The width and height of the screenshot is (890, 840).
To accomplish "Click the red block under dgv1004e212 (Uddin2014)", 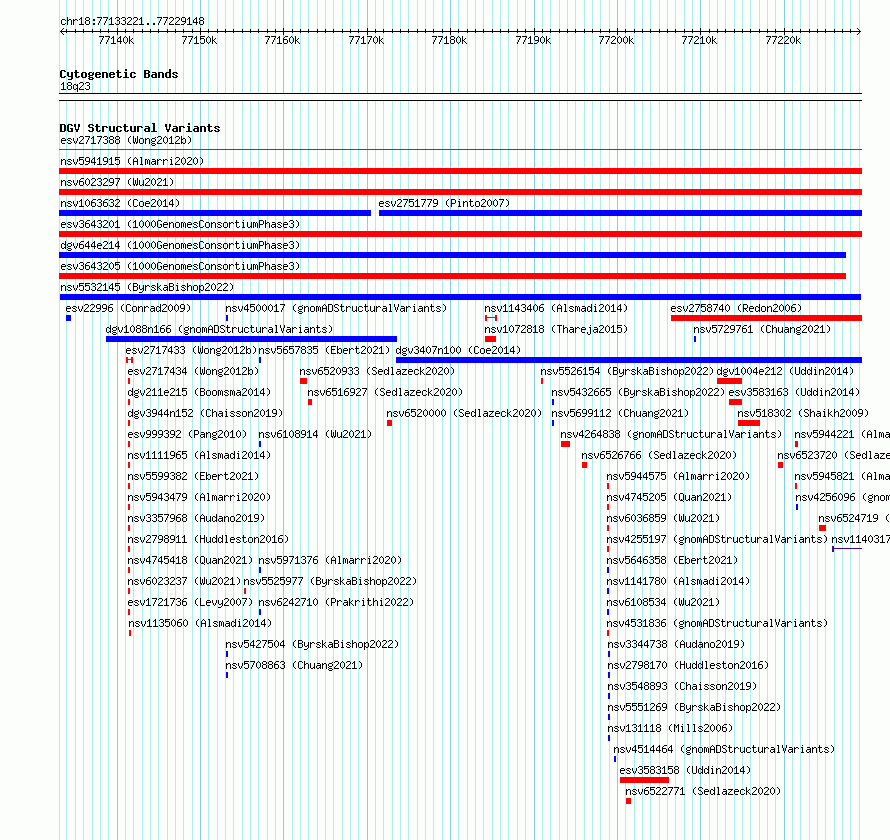I will [729, 381].
